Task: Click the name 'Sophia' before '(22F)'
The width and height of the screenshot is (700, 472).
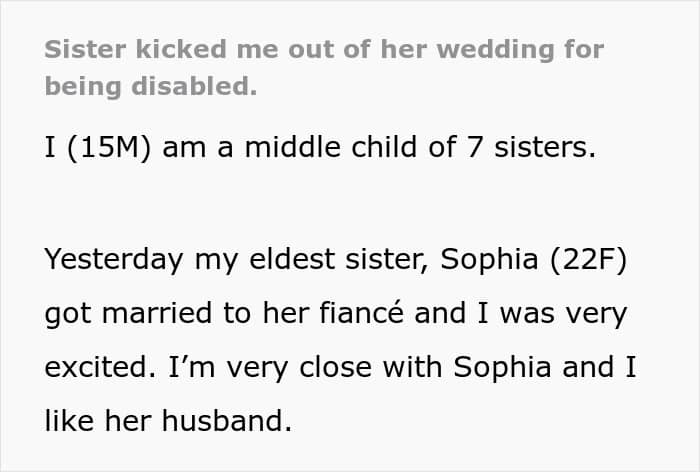Action: (x=489, y=259)
